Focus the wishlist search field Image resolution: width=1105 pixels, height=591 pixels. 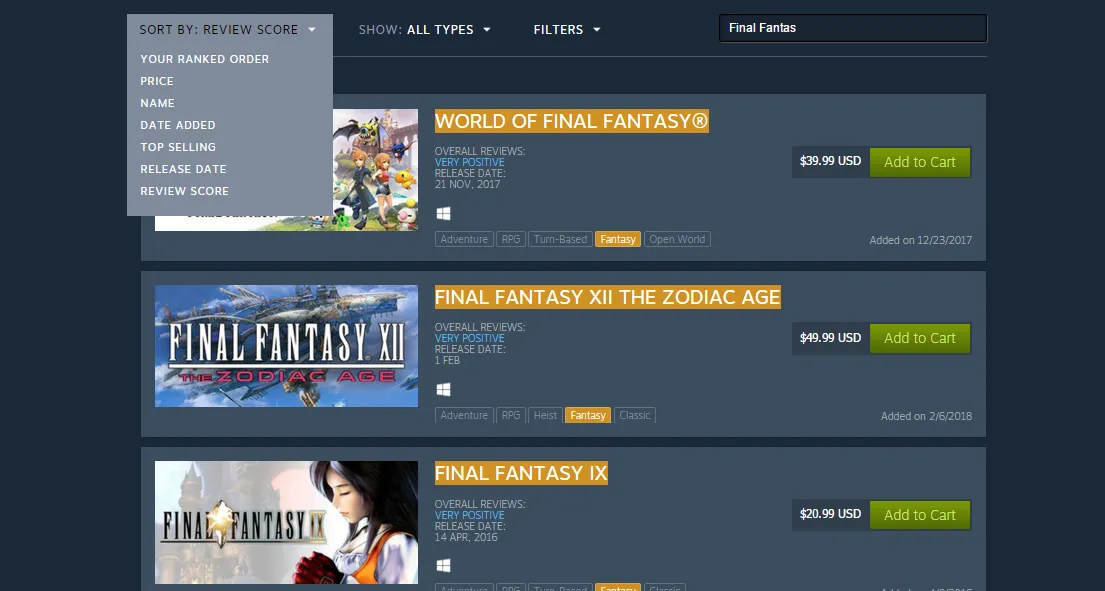coord(853,28)
